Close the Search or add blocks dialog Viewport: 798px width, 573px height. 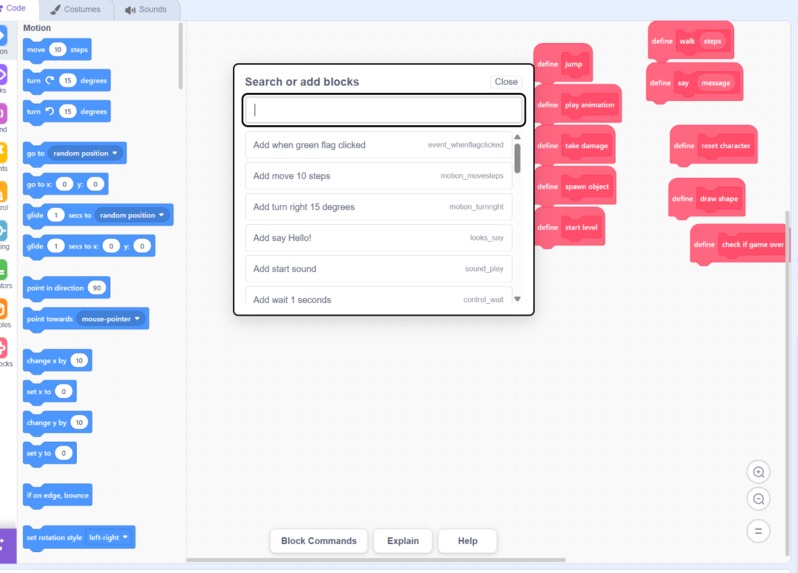[x=506, y=81]
